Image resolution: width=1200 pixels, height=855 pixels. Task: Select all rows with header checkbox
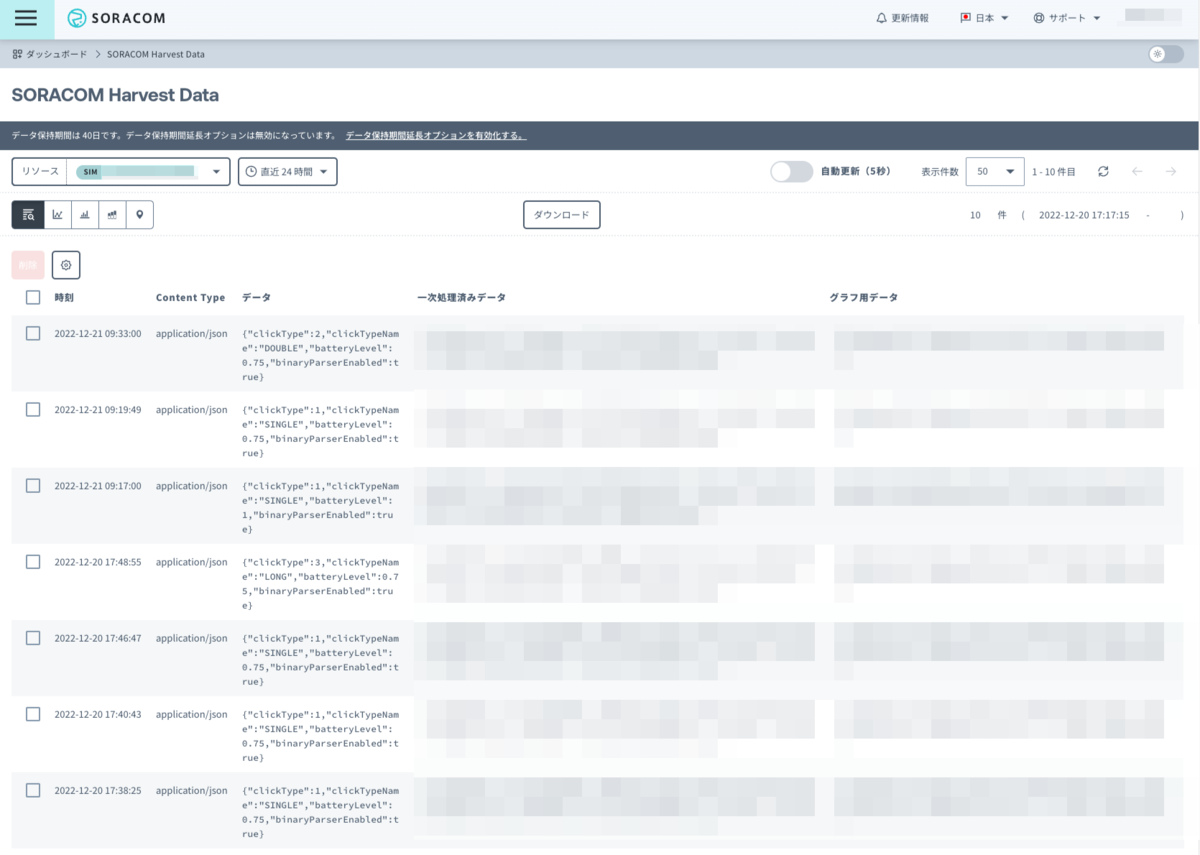click(x=33, y=297)
